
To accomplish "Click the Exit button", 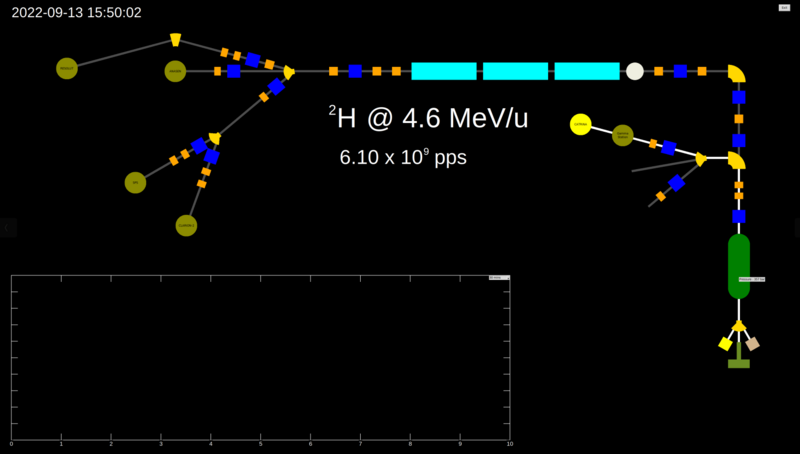I will [784, 8].
